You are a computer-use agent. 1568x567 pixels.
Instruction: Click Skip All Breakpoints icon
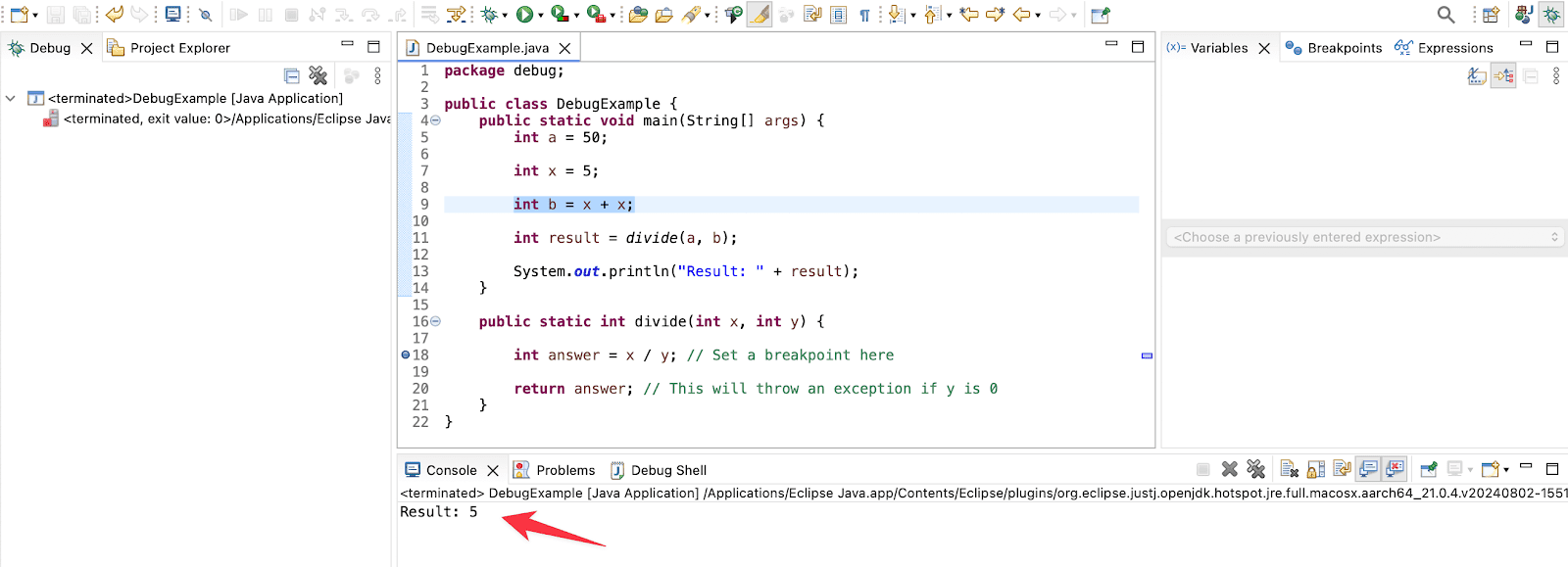(759, 15)
